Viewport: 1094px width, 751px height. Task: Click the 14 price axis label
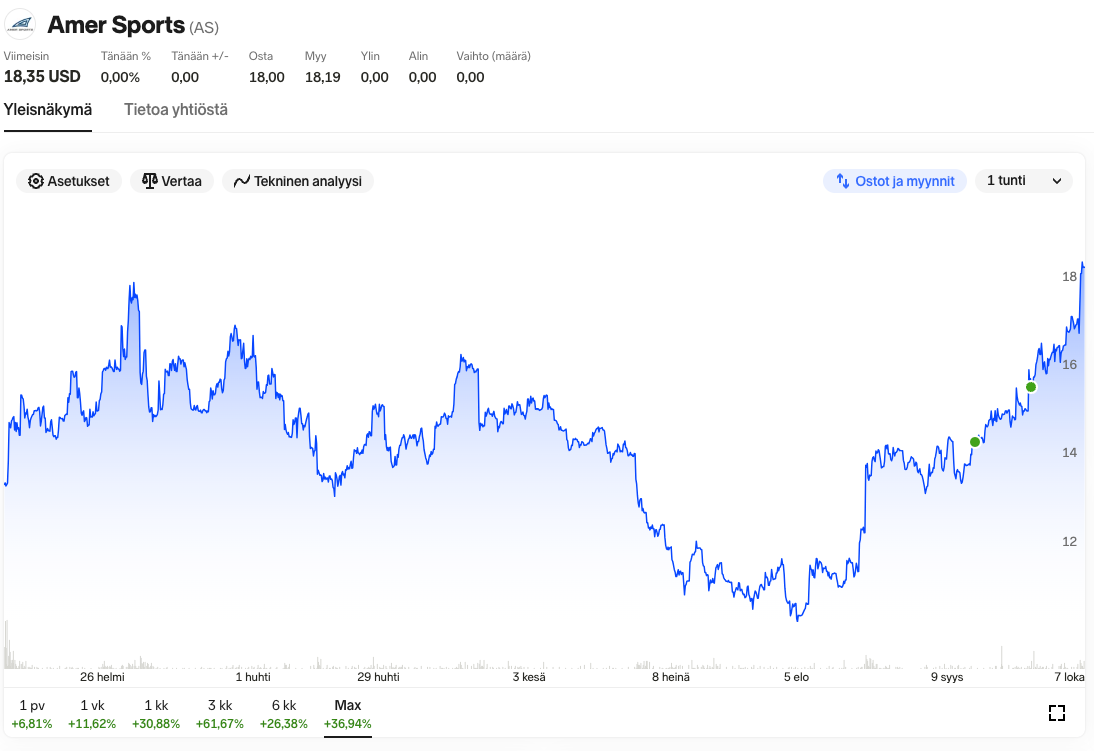tap(1070, 453)
